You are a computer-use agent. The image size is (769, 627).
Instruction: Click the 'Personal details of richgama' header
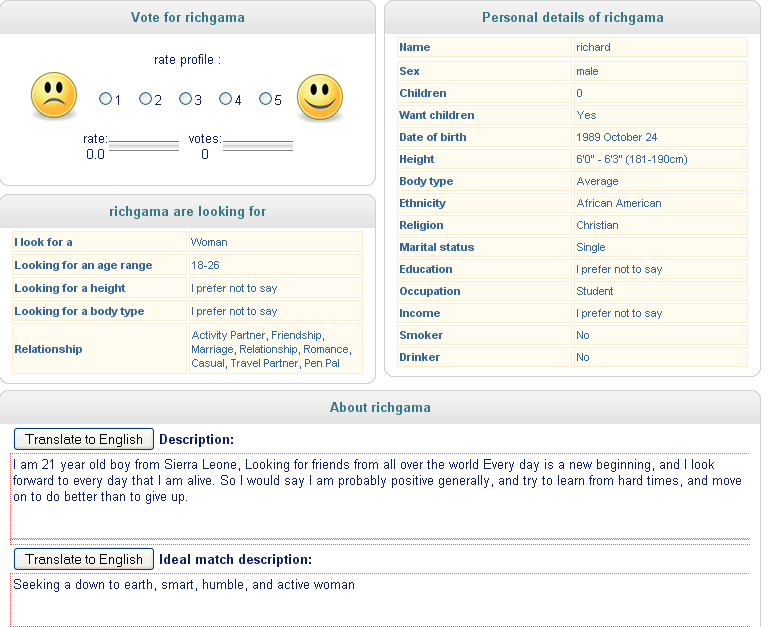click(x=572, y=17)
